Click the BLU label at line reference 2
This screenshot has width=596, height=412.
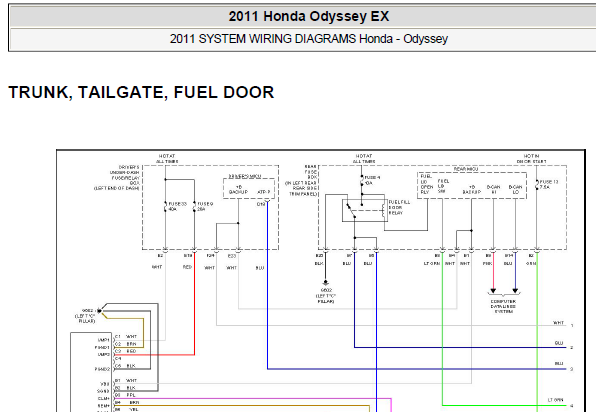558,343
